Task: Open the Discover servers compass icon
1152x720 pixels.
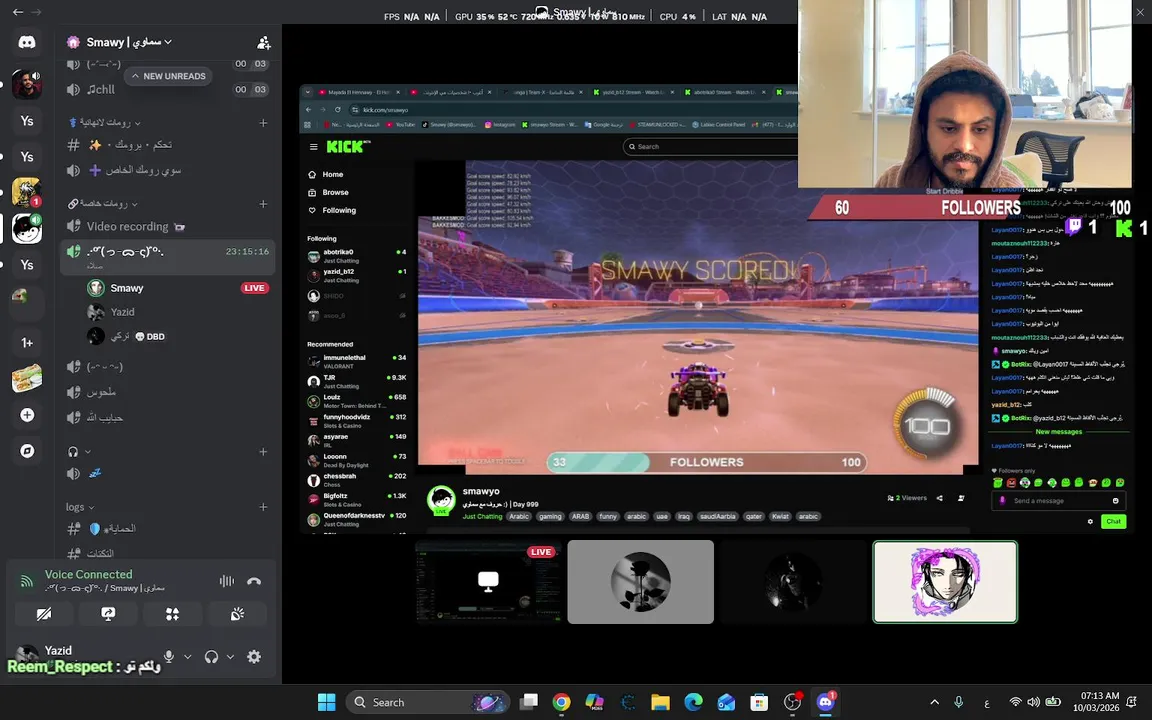Action: pos(27,451)
